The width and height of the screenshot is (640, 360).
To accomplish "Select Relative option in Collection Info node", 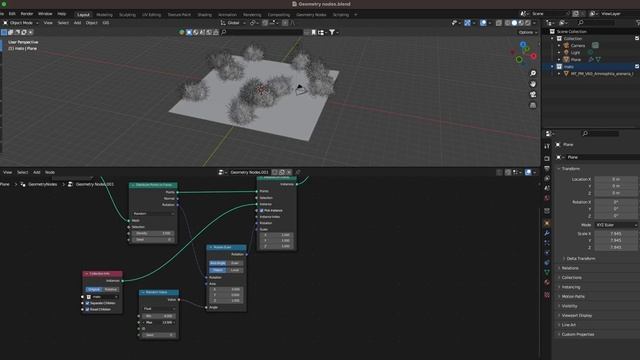I will (x=111, y=289).
